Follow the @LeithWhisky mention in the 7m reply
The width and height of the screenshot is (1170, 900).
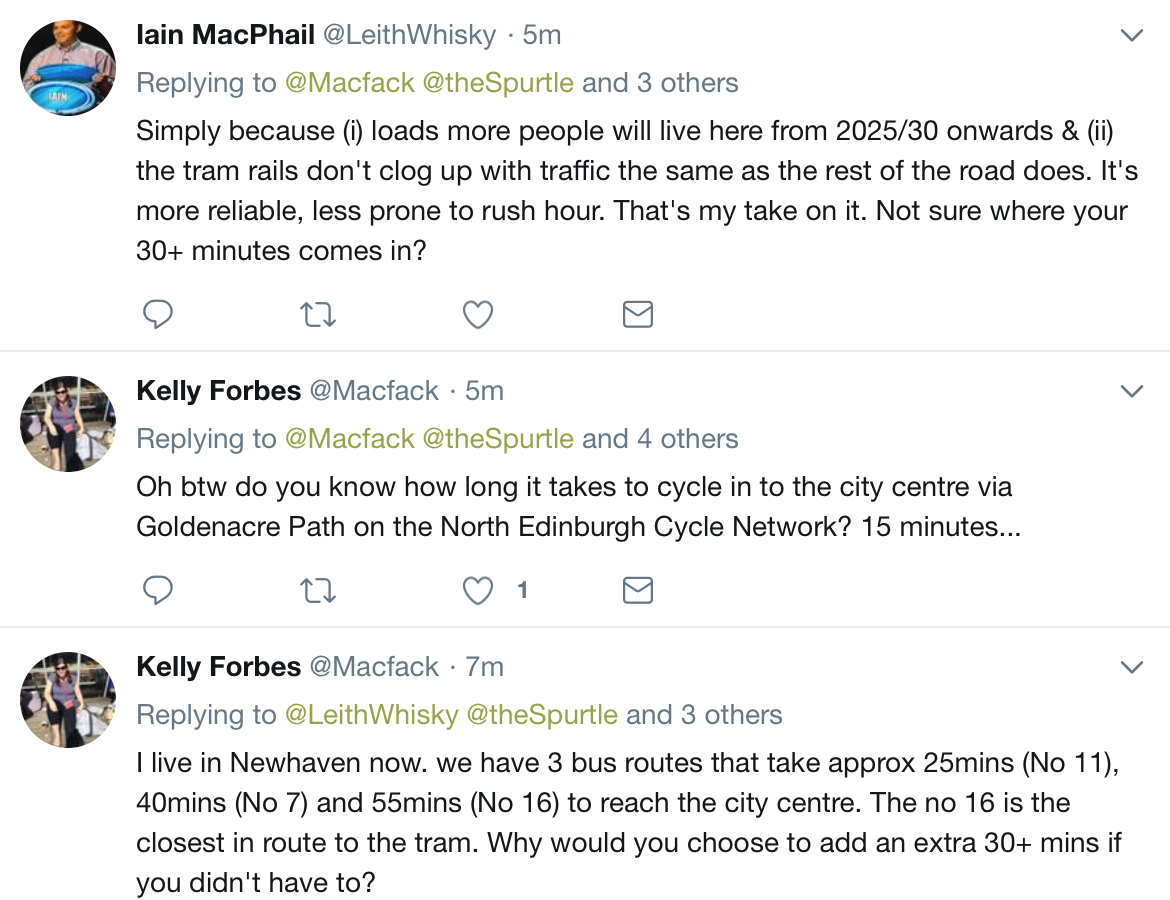tap(372, 715)
